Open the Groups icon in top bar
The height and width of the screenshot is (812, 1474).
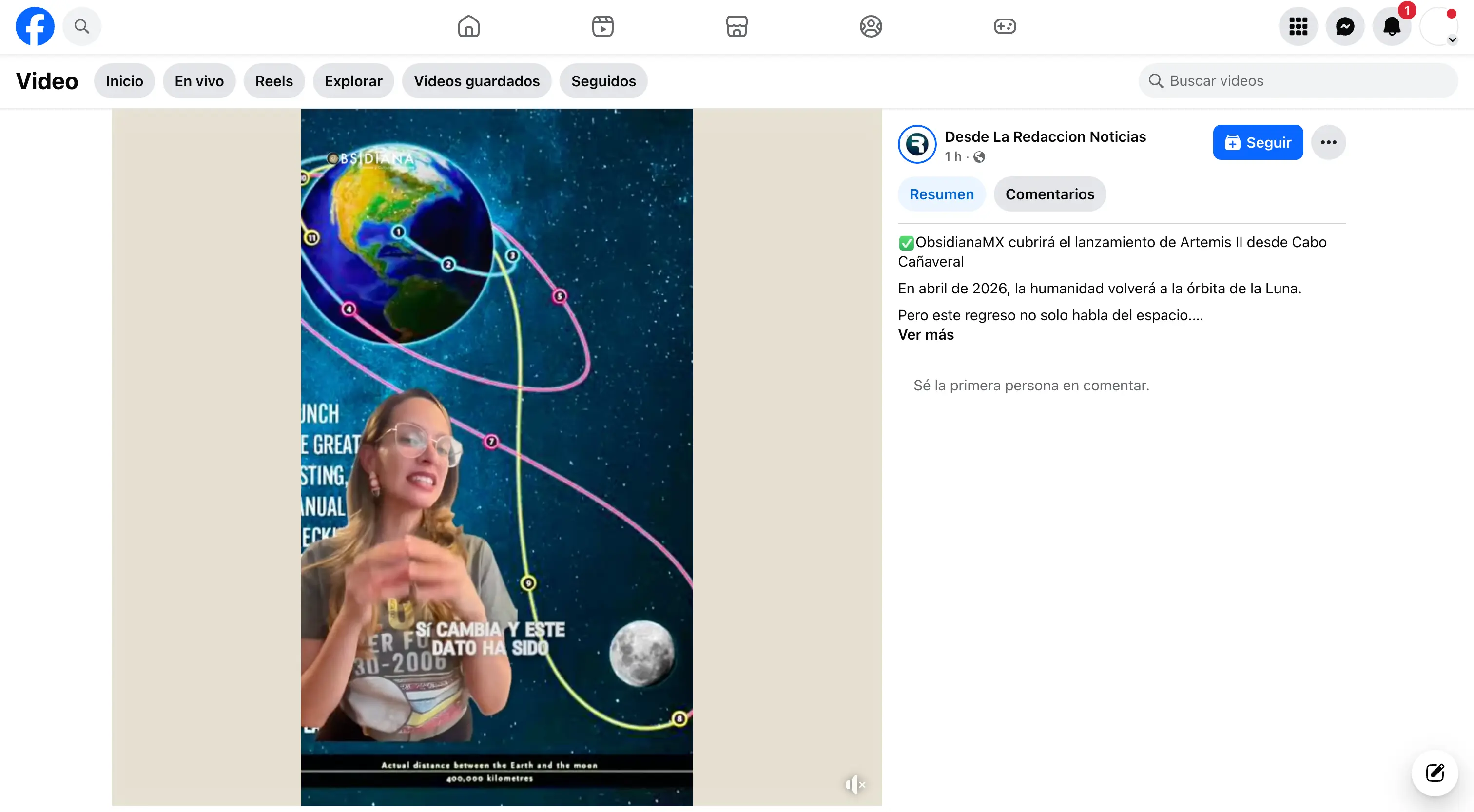tap(871, 26)
